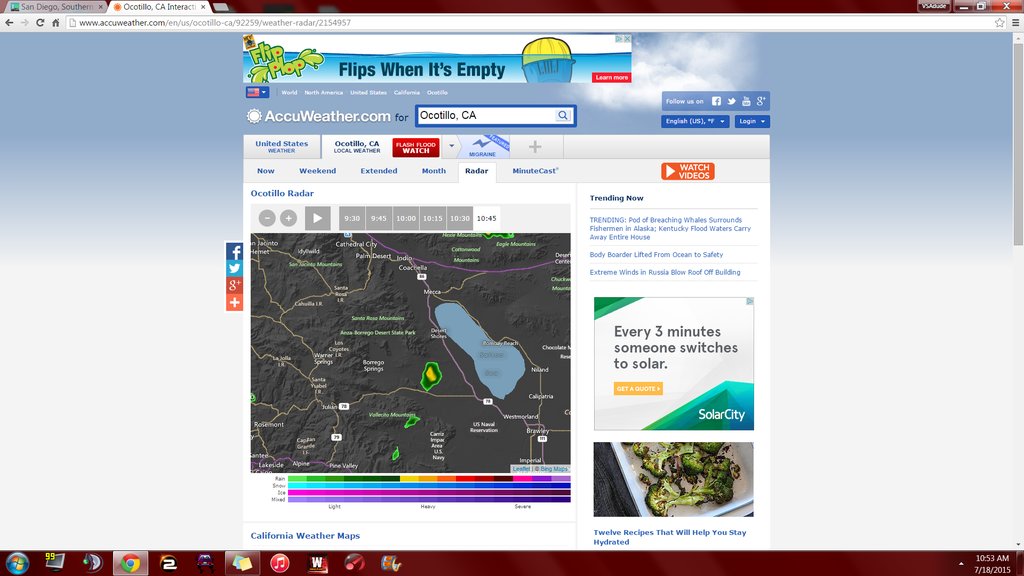Bookmark this page with the star

coord(999,23)
